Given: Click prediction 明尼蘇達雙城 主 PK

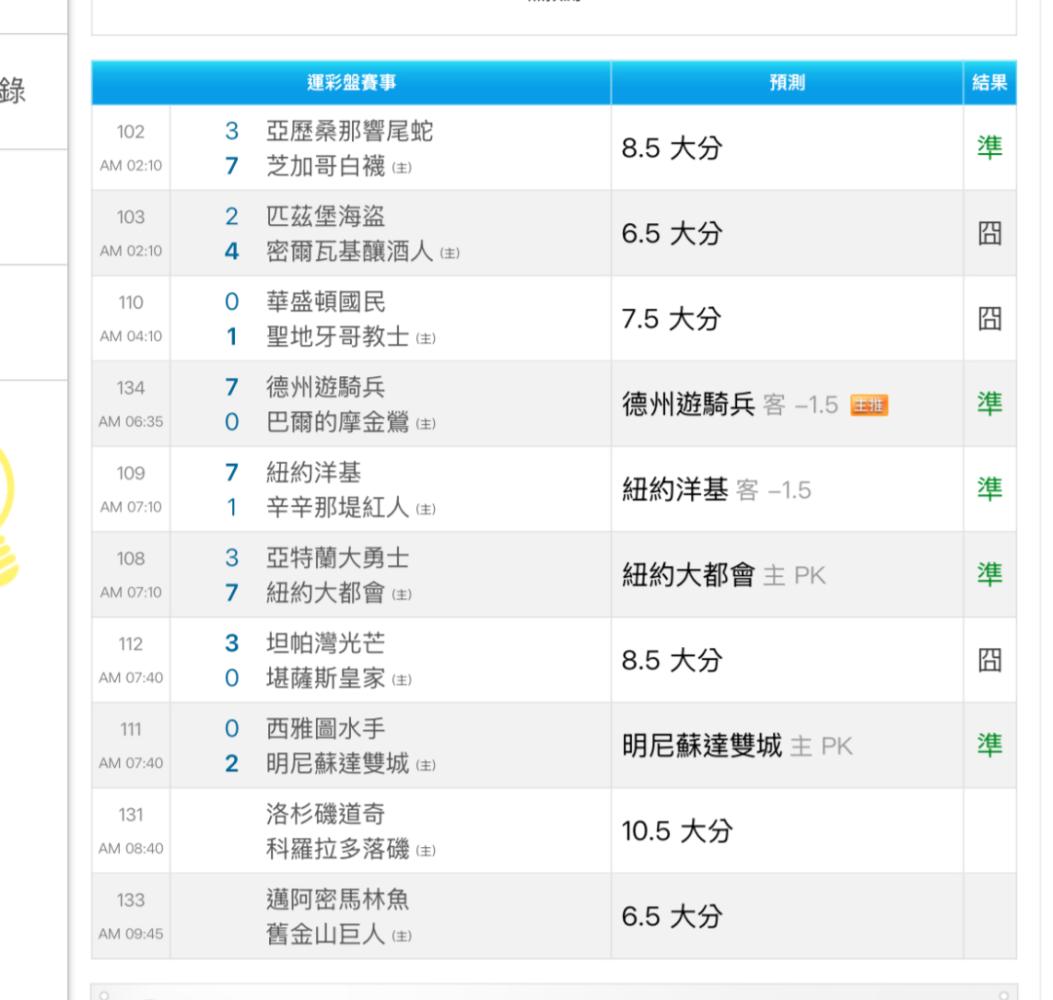Looking at the screenshot, I should (737, 745).
